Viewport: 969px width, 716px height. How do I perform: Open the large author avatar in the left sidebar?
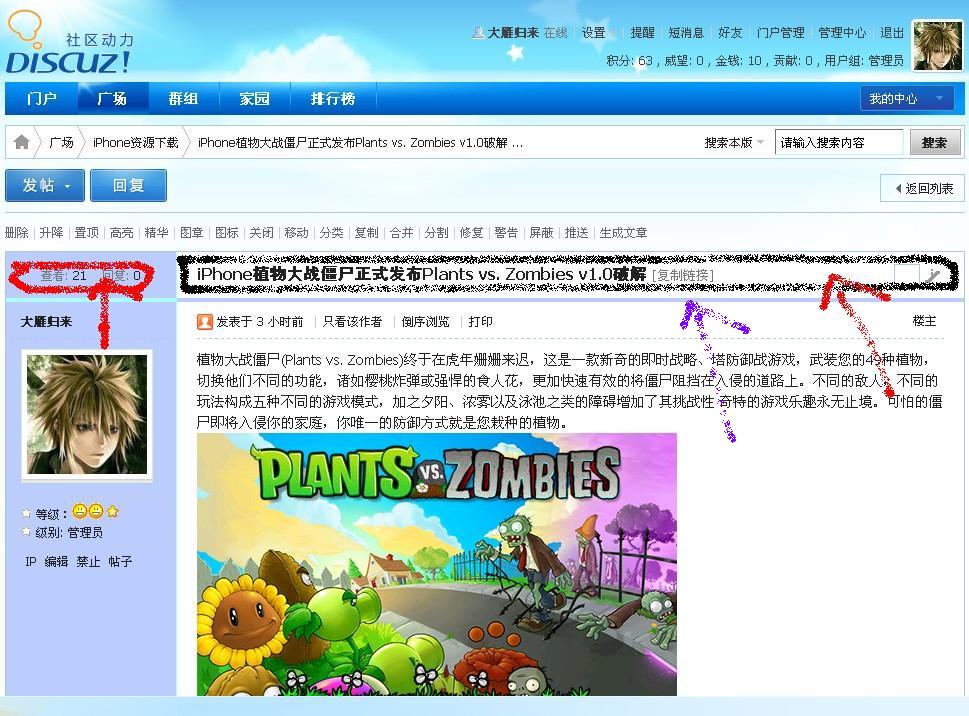click(87, 415)
